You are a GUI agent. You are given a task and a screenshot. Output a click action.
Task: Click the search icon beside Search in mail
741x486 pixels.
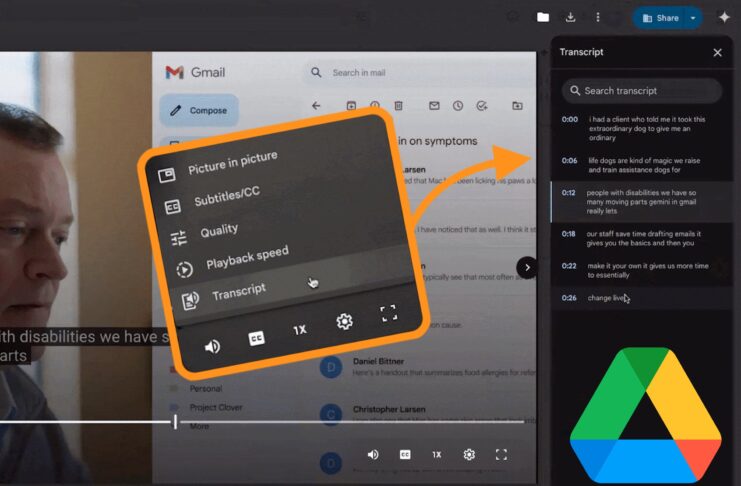pyautogui.click(x=316, y=73)
